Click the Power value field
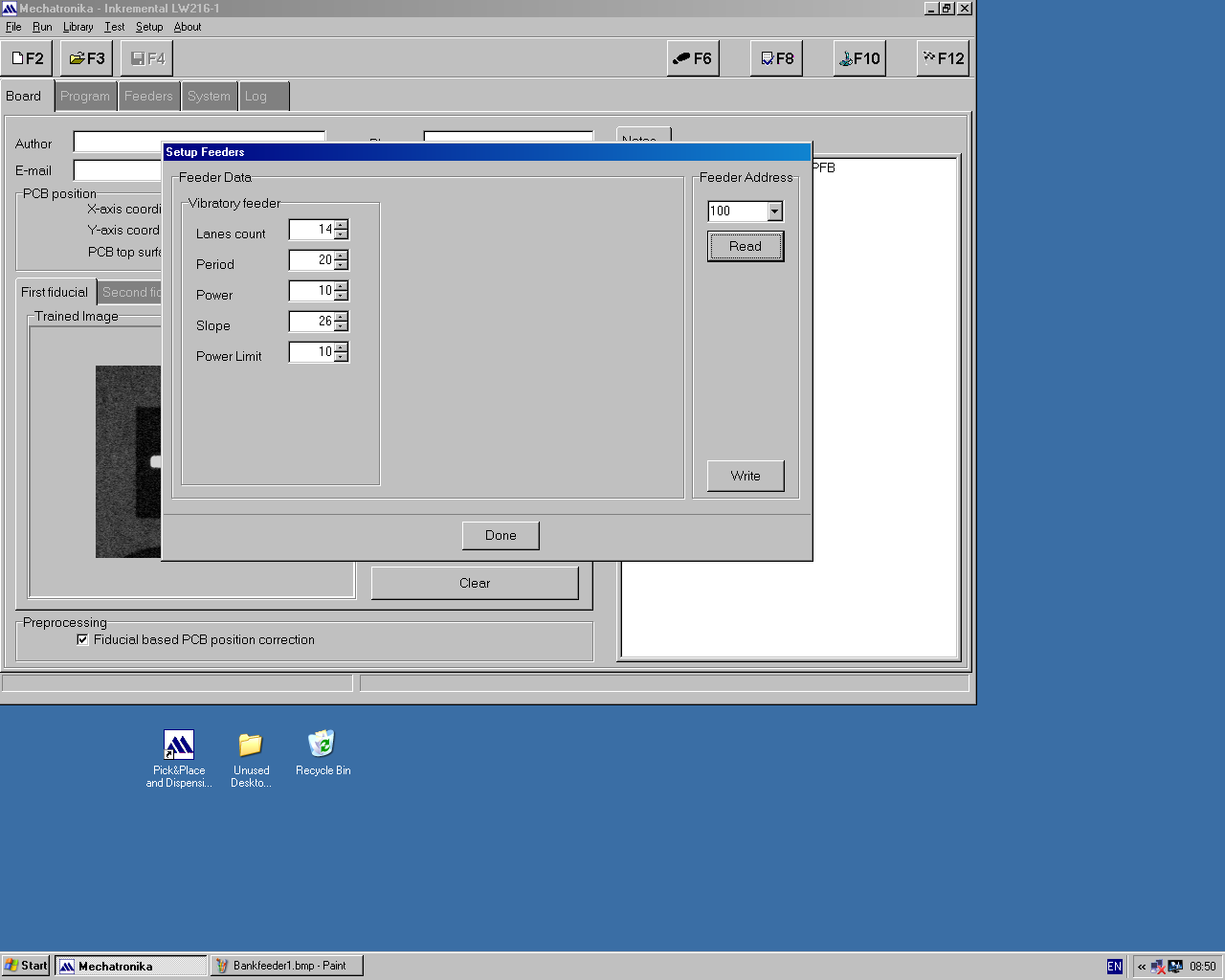Viewport: 1225px width, 980px height. click(x=312, y=291)
